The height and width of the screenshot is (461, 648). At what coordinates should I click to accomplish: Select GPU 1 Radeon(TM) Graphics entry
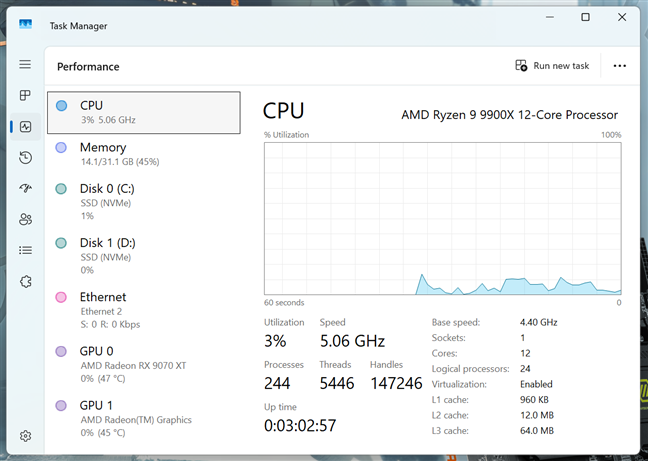[x=144, y=418]
